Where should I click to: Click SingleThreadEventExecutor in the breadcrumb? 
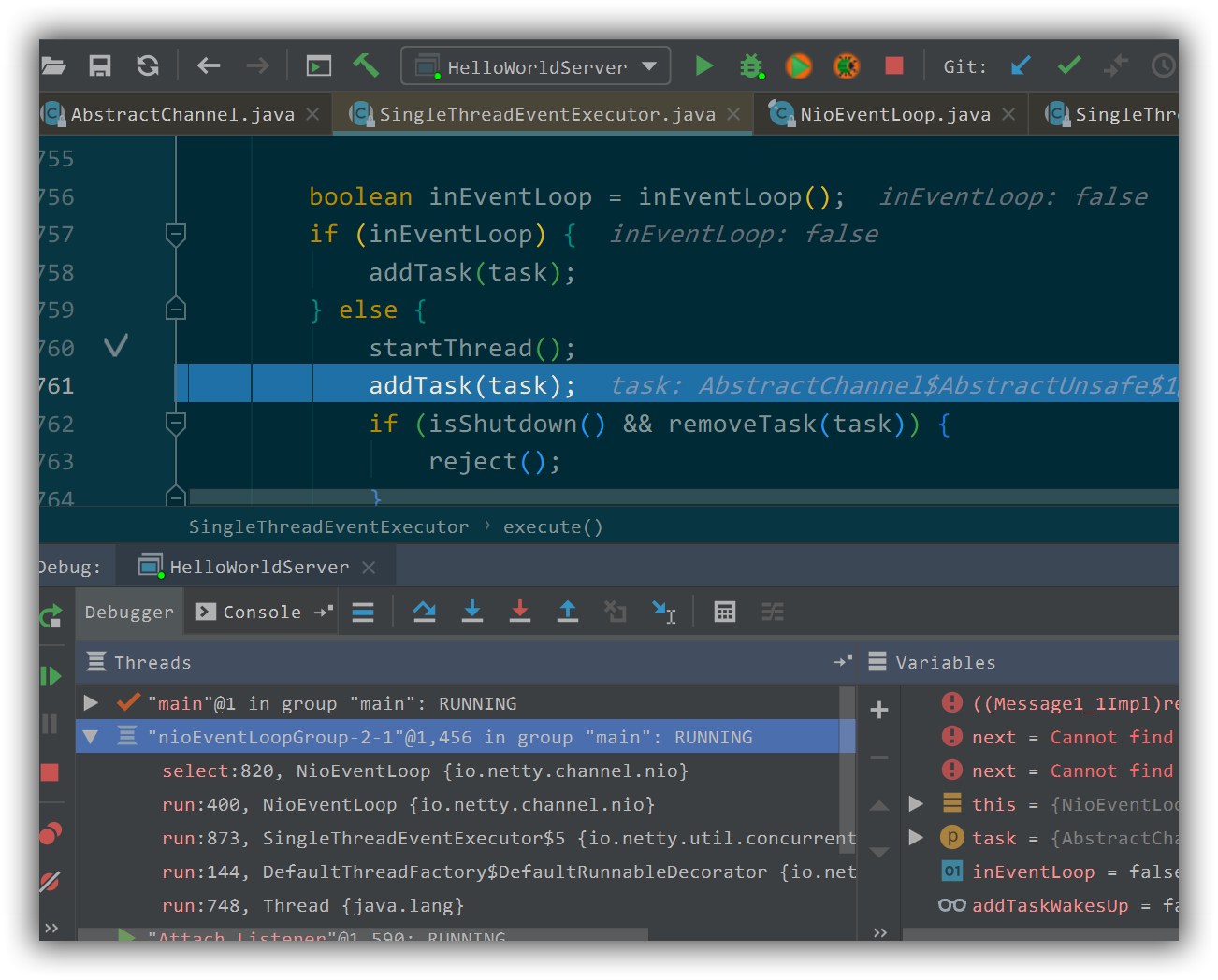click(328, 526)
